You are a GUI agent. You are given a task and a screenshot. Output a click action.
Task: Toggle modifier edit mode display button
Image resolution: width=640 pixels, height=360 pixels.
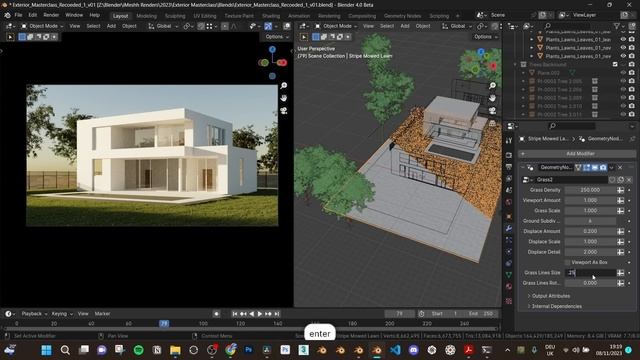click(587, 167)
